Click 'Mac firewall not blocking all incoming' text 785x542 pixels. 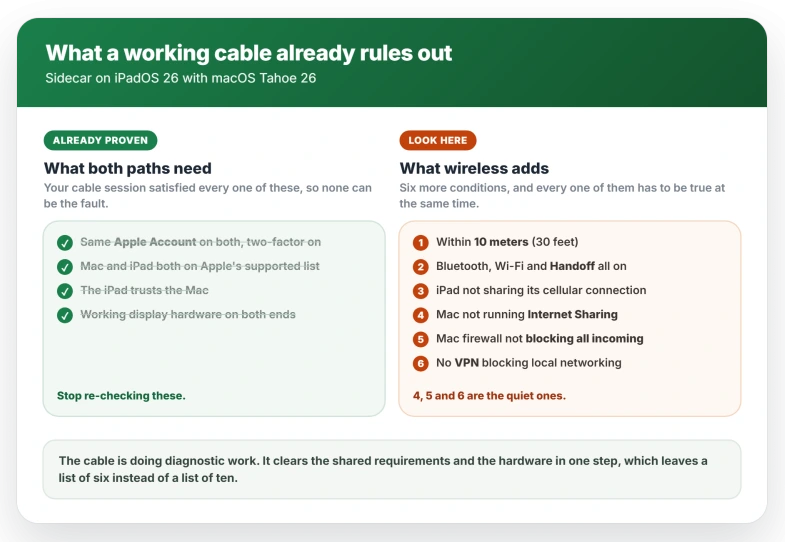tap(540, 339)
